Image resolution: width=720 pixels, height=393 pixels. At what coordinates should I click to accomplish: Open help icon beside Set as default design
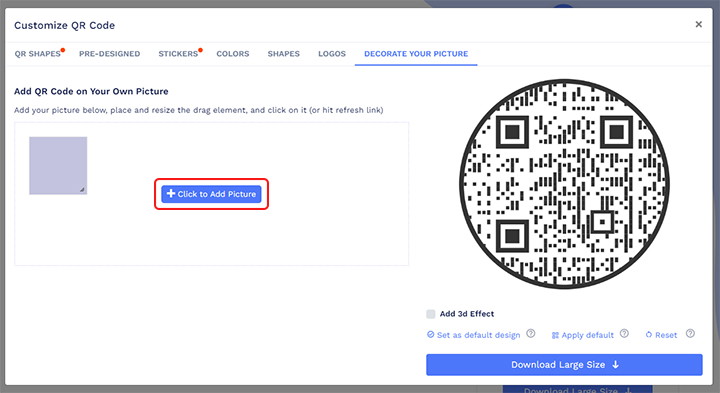(530, 334)
